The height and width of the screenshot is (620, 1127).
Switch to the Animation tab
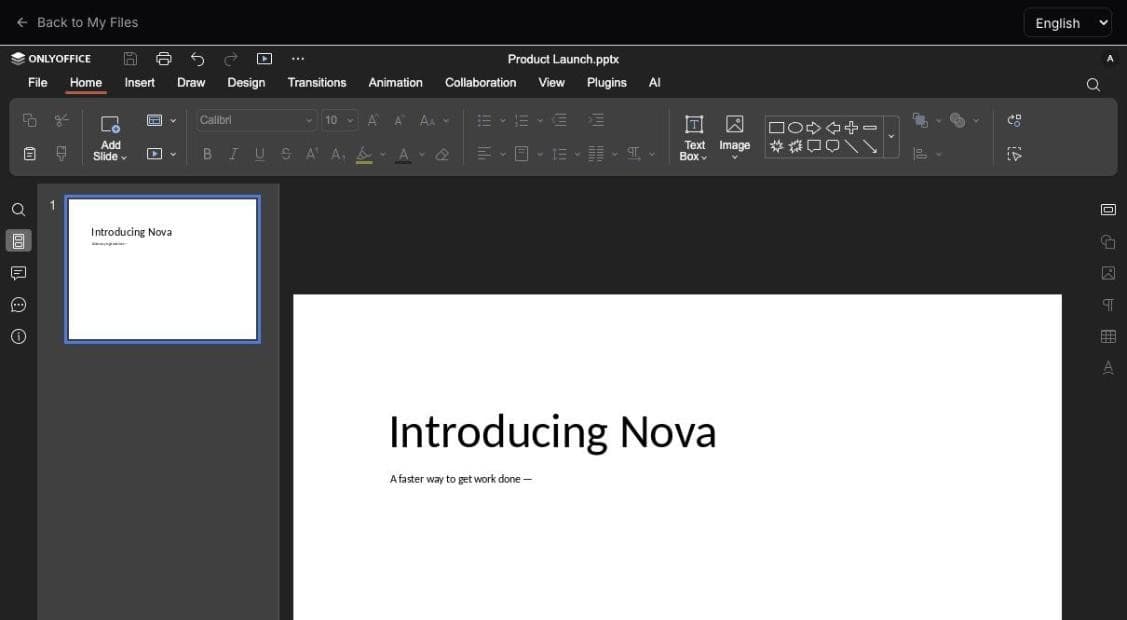[395, 83]
